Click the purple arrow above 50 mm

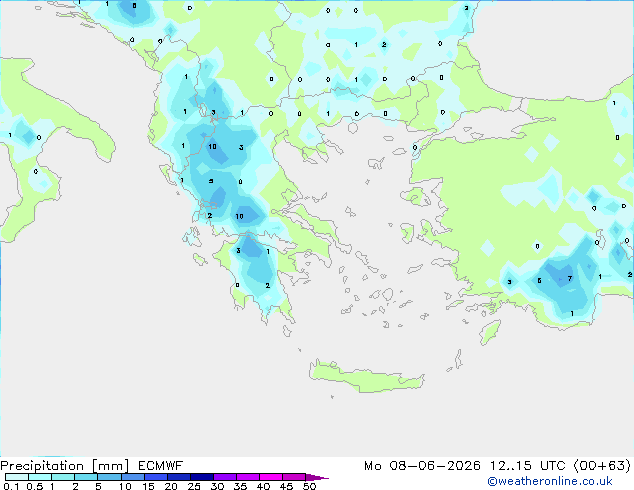[317, 477]
